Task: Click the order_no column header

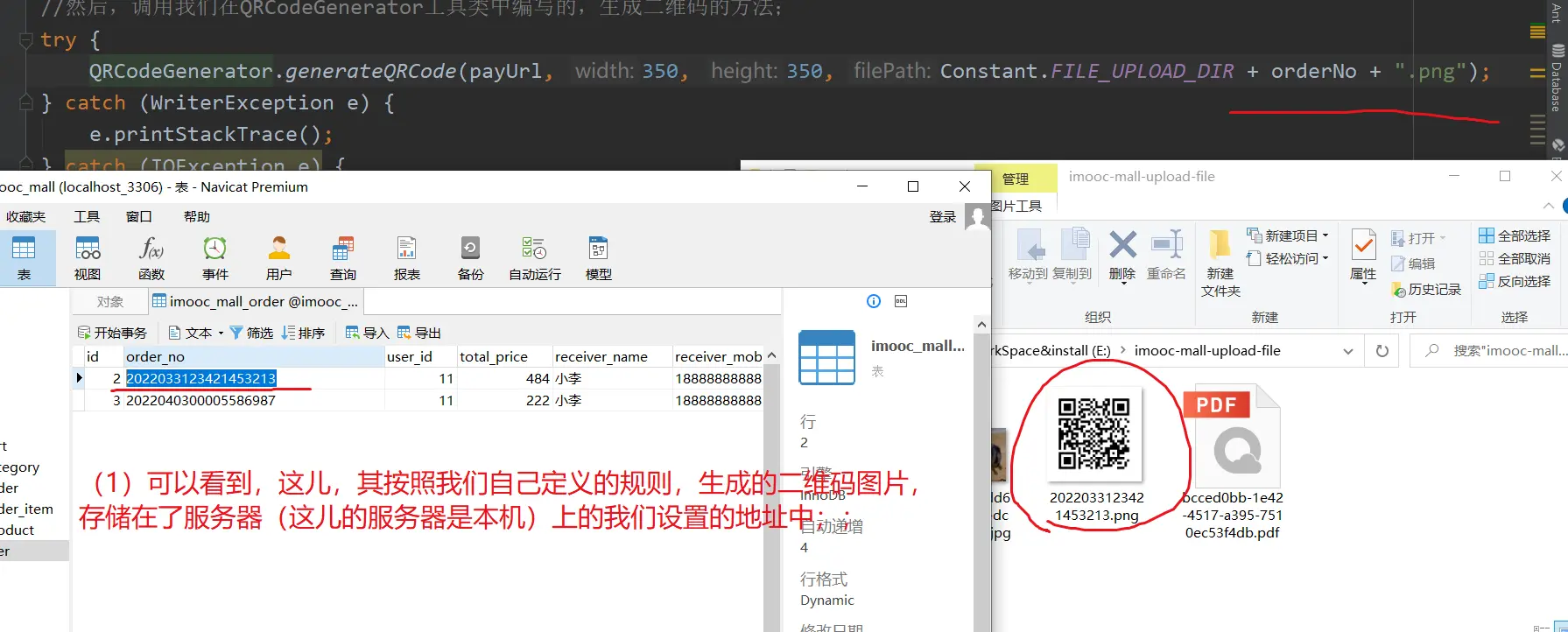Action: tap(254, 356)
